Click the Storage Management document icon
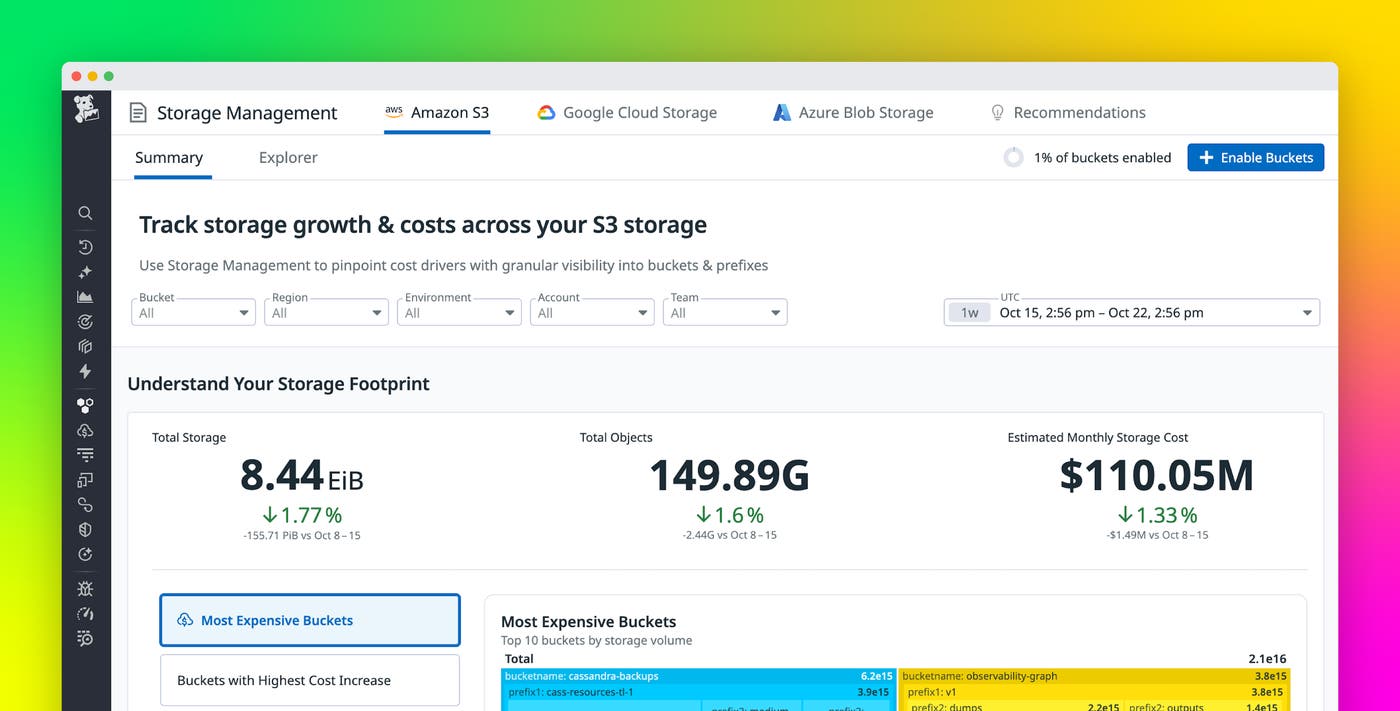Screen dimensions: 1400x711 coord(137,113)
